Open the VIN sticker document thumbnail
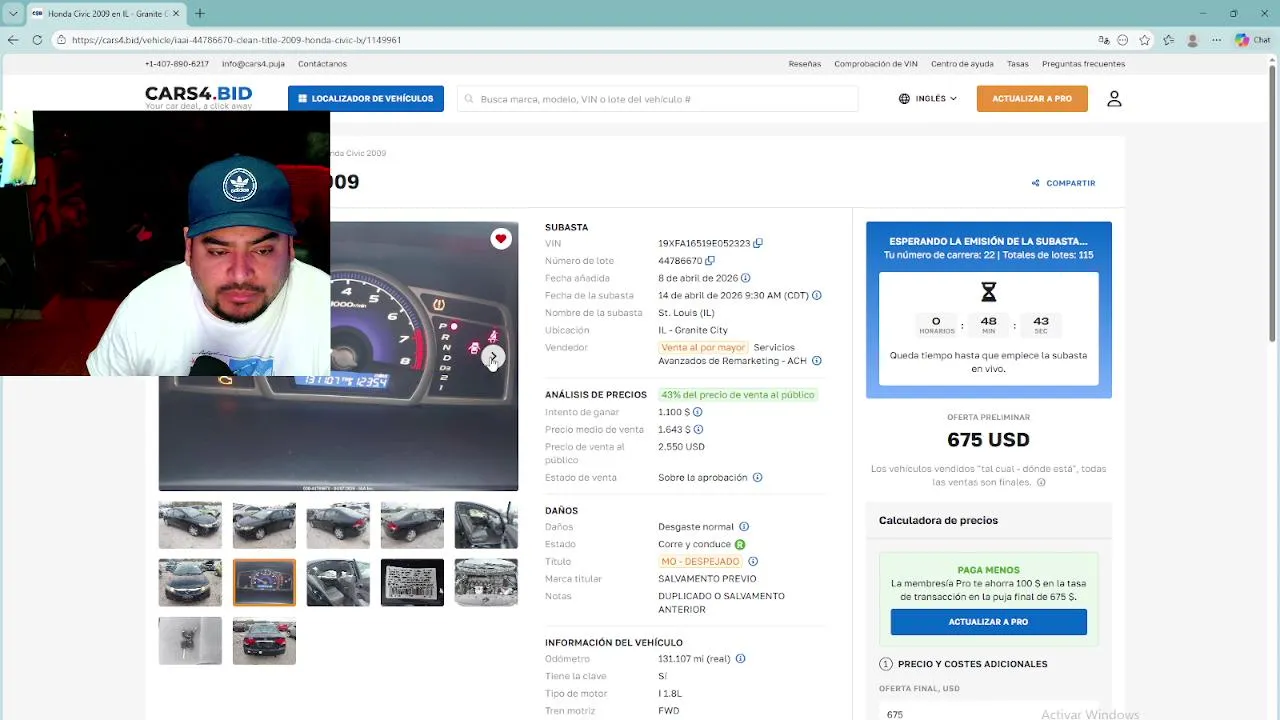The width and height of the screenshot is (1280, 720). (412, 583)
